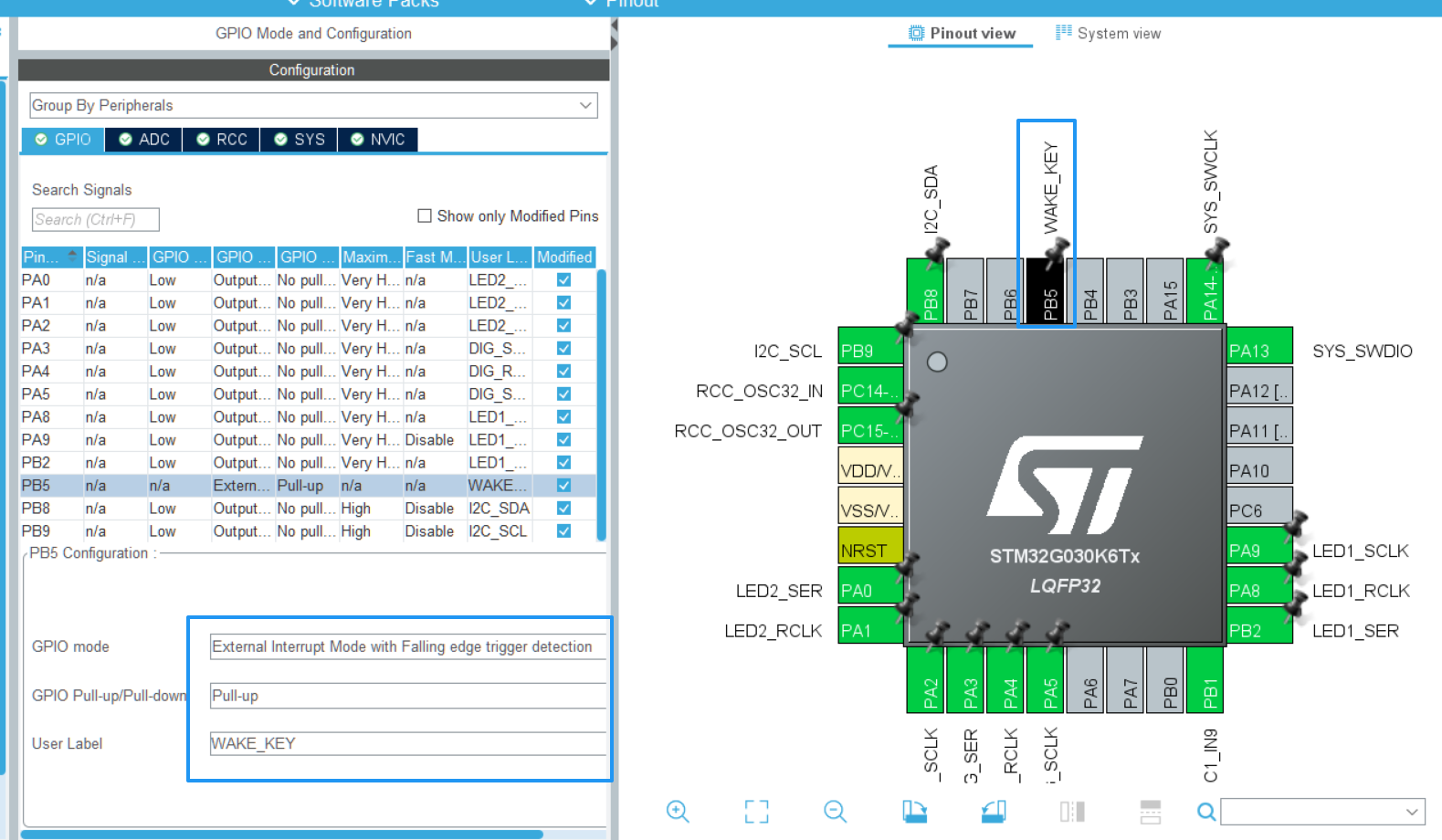
Task: Toggle the Modified checkbox for PB8
Action: click(564, 509)
